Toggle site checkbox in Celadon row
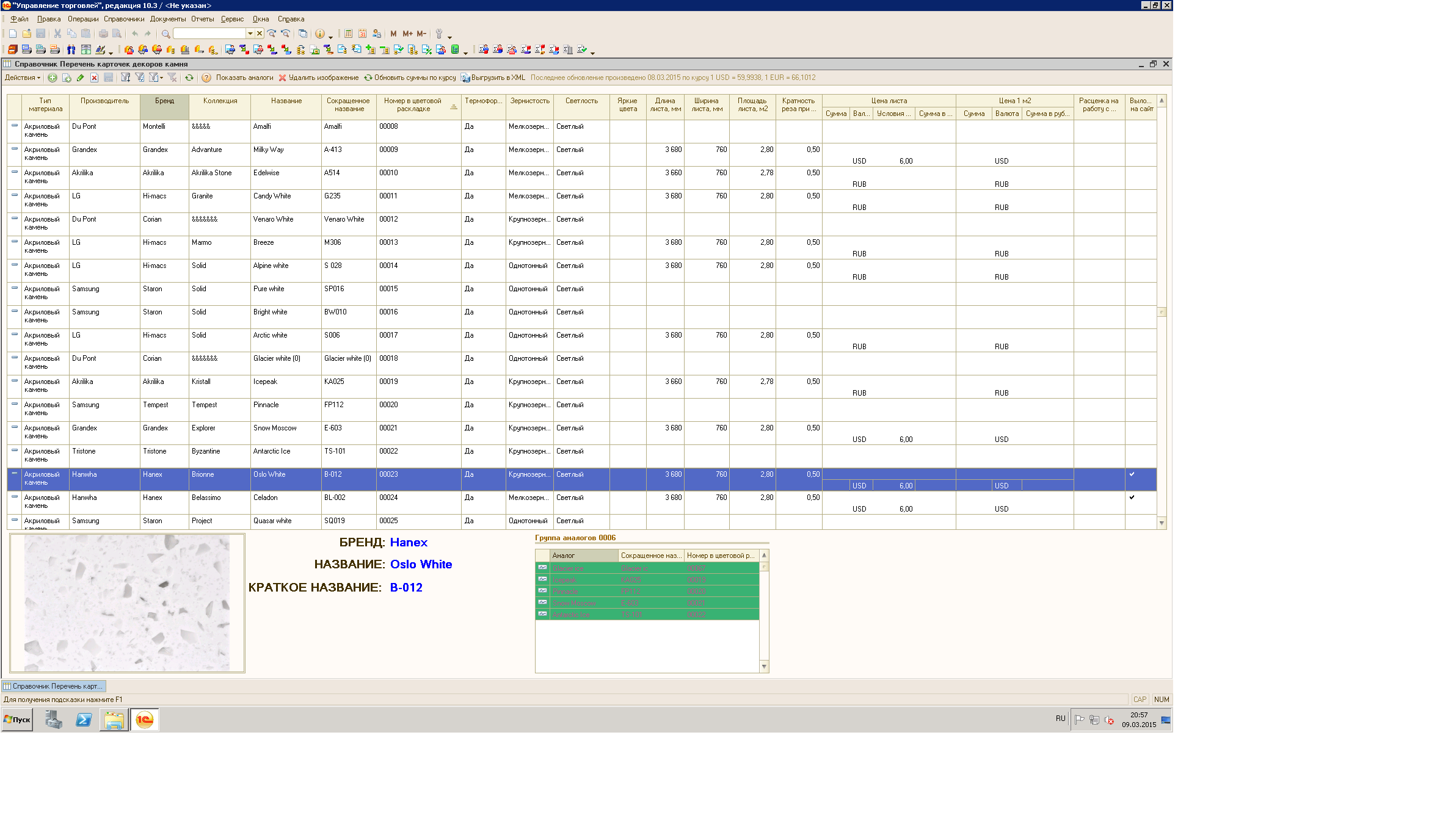Screen dimensions: 1451x840 tap(1132, 498)
